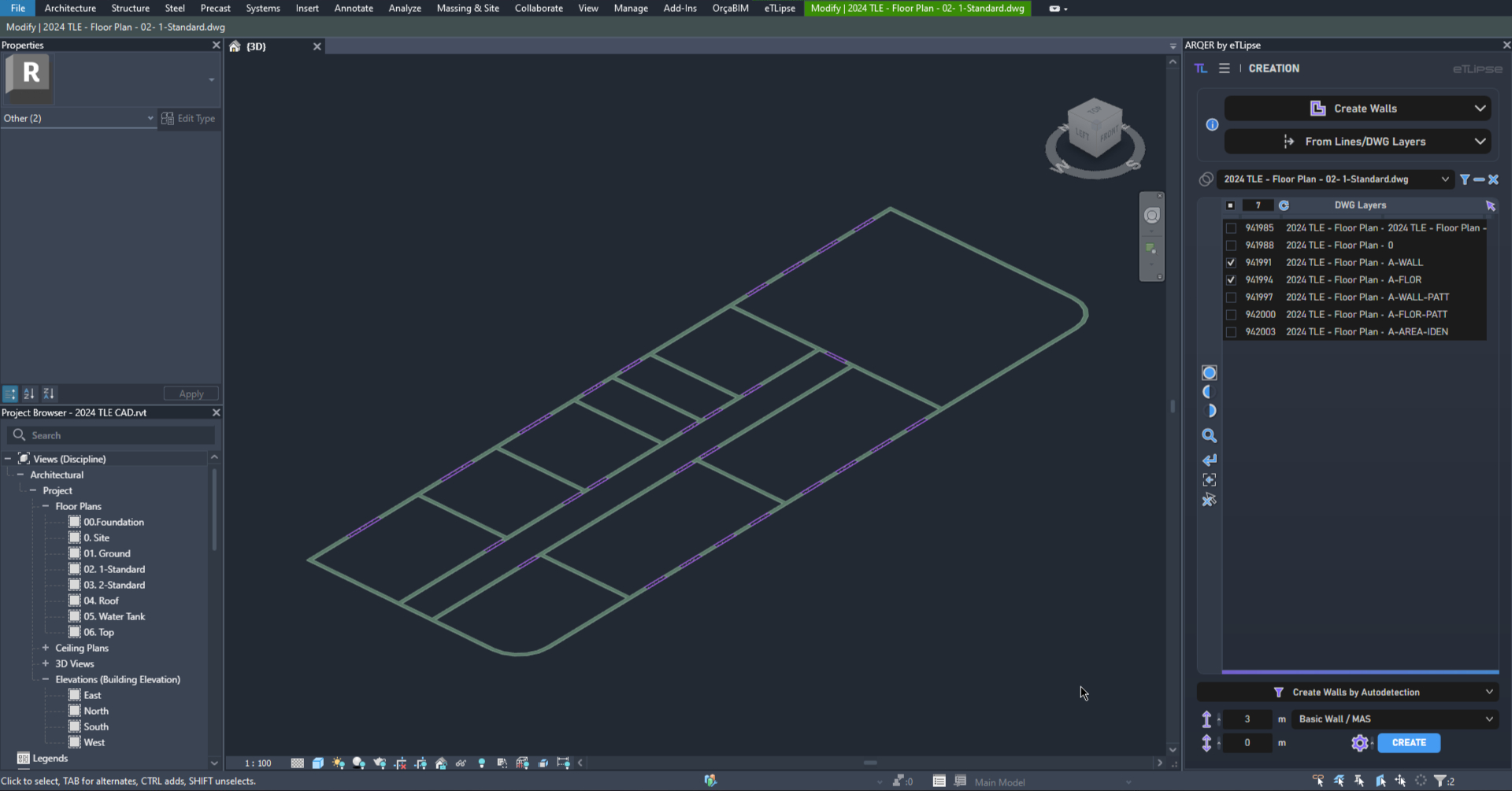
Task: Uncheck the A-FLOR layer checkbox
Action: click(x=1231, y=280)
